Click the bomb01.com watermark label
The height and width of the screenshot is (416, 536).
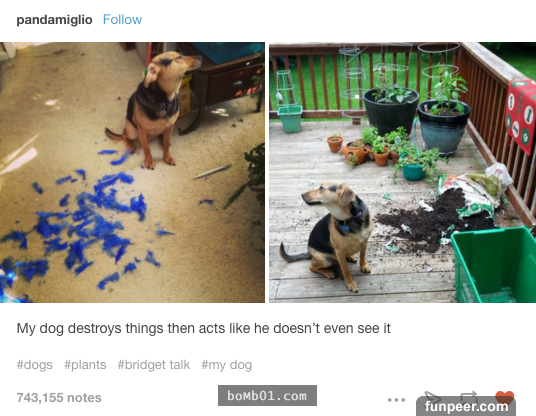tap(267, 395)
